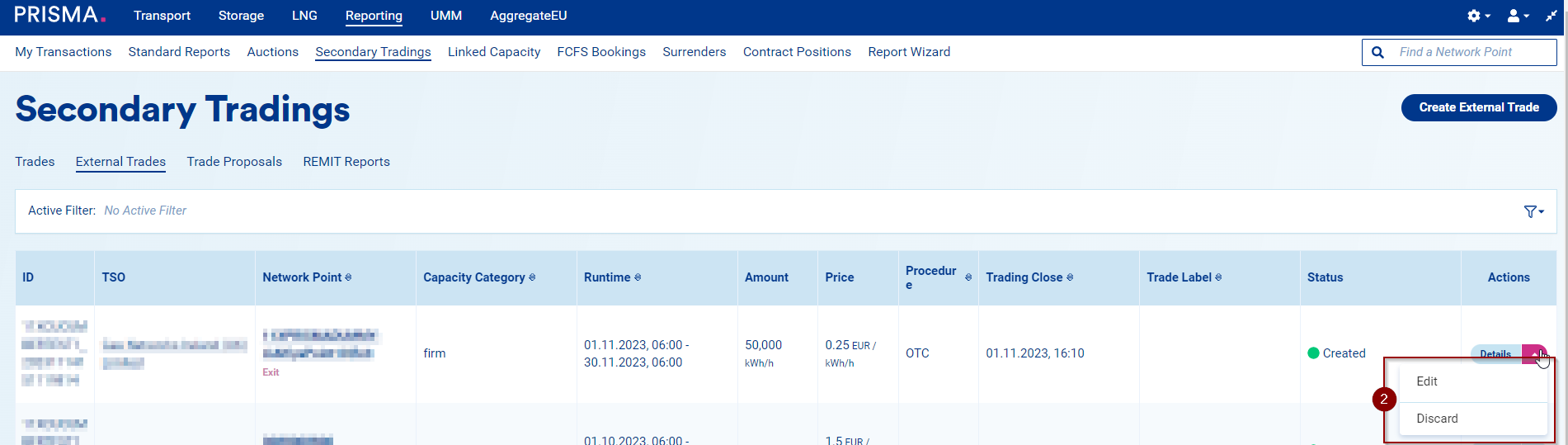Viewport: 1568px width, 445px height.
Task: Click the collapse view arrows icon
Action: point(1551,16)
